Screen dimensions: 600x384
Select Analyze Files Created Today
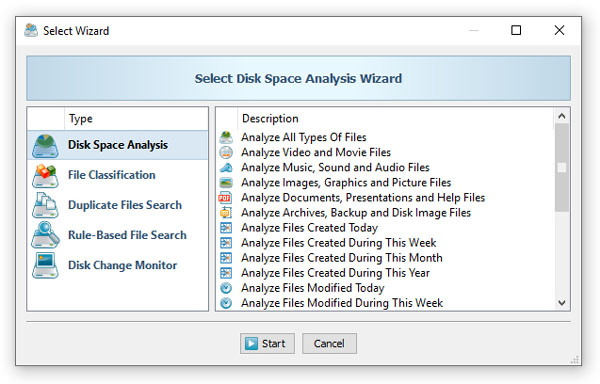coord(385,228)
